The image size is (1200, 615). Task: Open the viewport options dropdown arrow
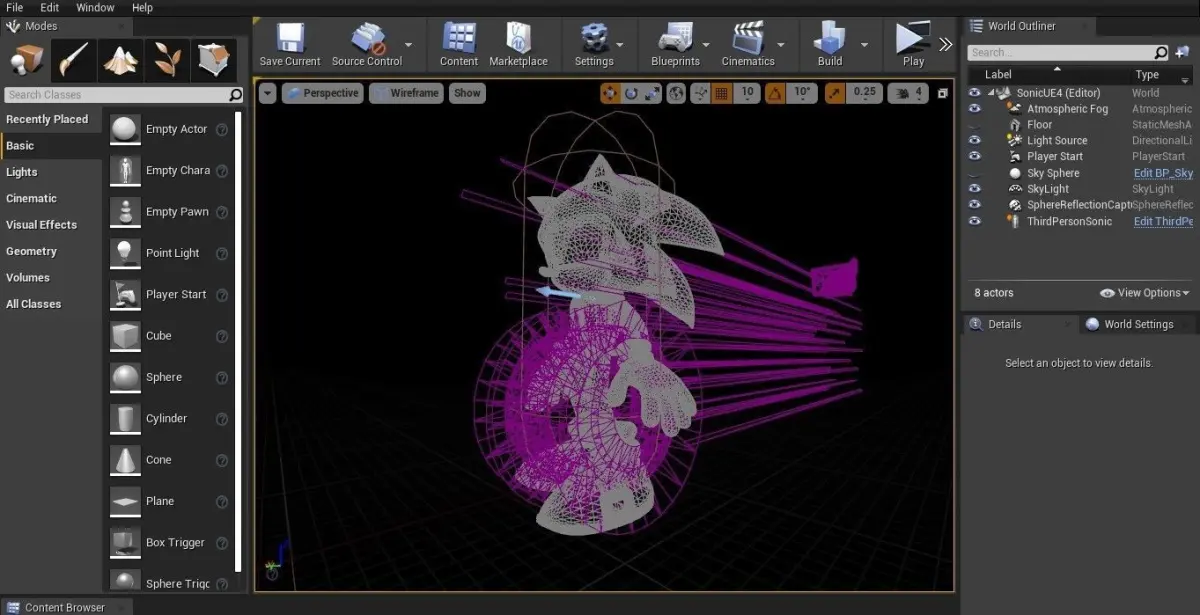tap(267, 93)
